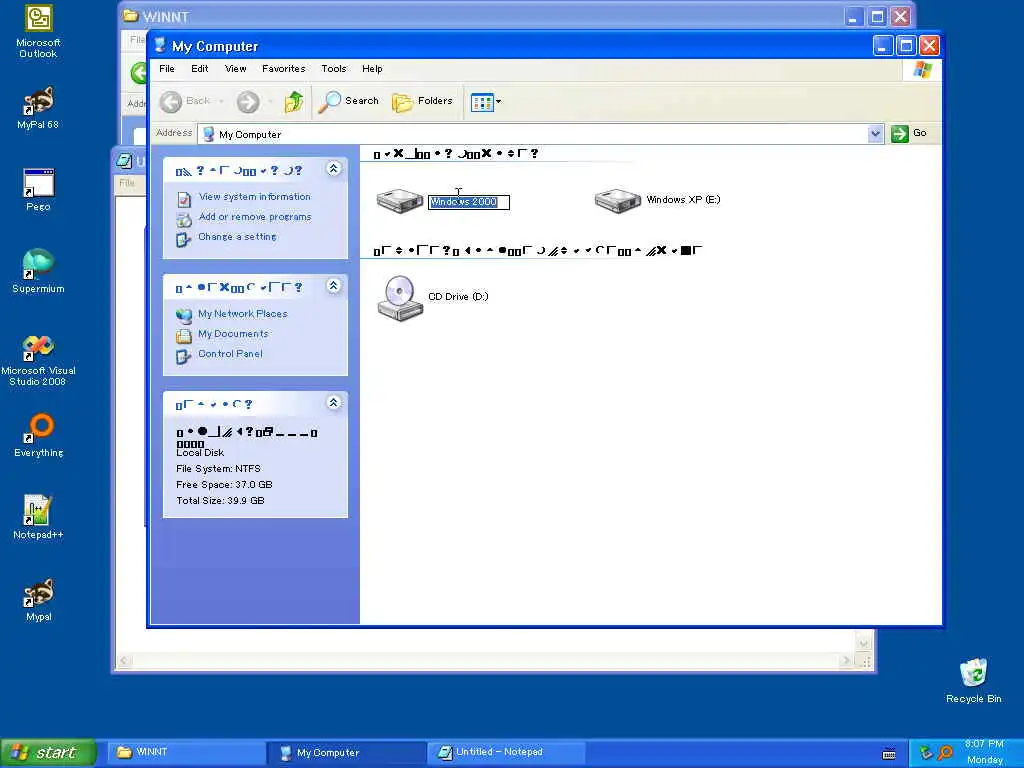Image resolution: width=1024 pixels, height=768 pixels.
Task: Open the Views dropdown button
Action: pos(486,101)
